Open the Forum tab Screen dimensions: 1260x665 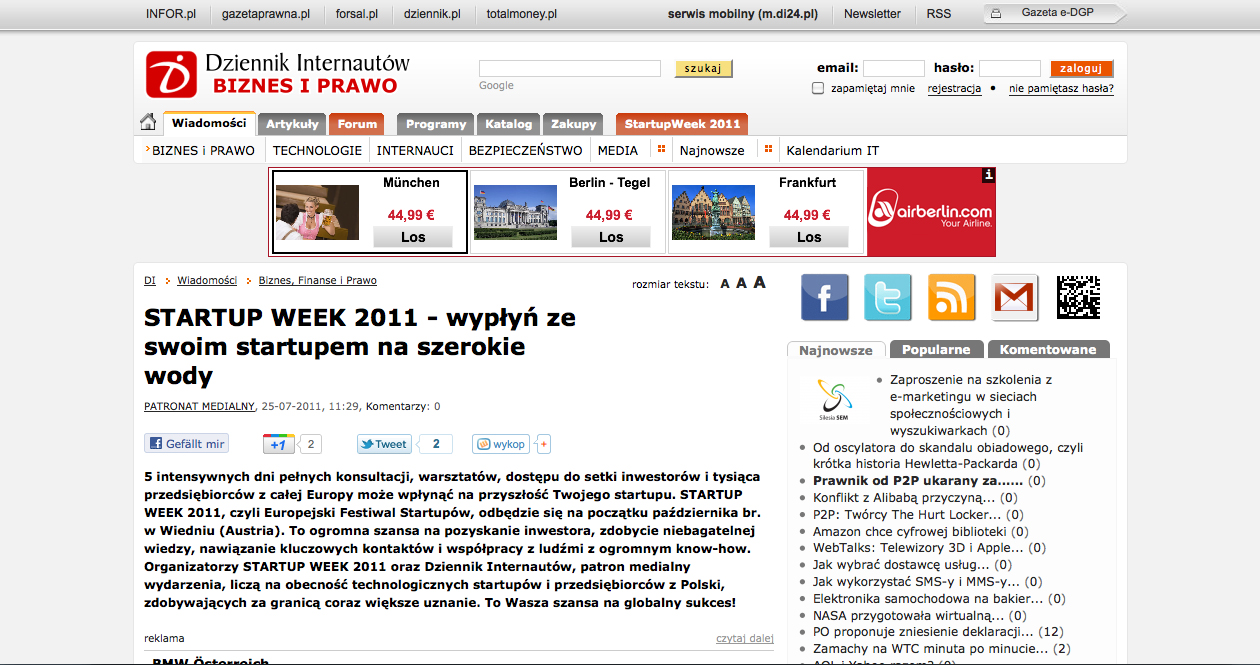(357, 124)
